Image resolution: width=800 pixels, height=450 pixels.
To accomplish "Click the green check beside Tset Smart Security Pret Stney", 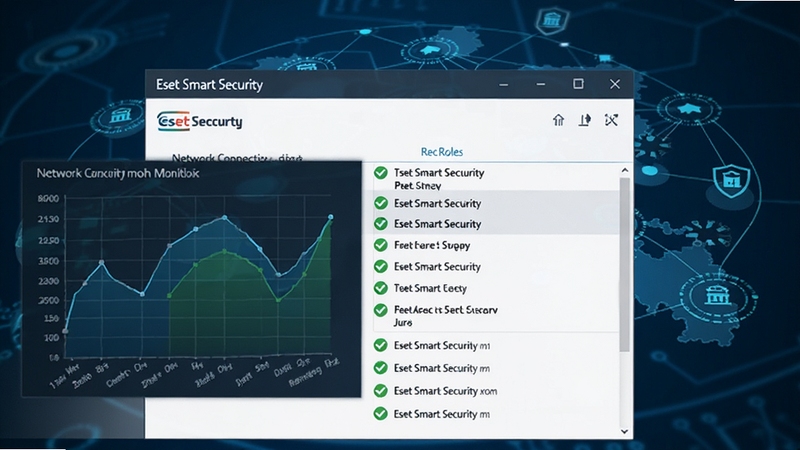I will (381, 172).
